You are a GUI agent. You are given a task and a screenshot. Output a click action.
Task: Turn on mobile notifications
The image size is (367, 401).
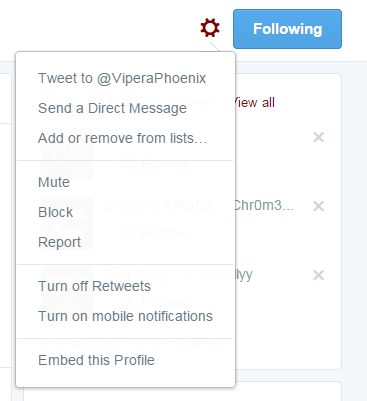(125, 316)
